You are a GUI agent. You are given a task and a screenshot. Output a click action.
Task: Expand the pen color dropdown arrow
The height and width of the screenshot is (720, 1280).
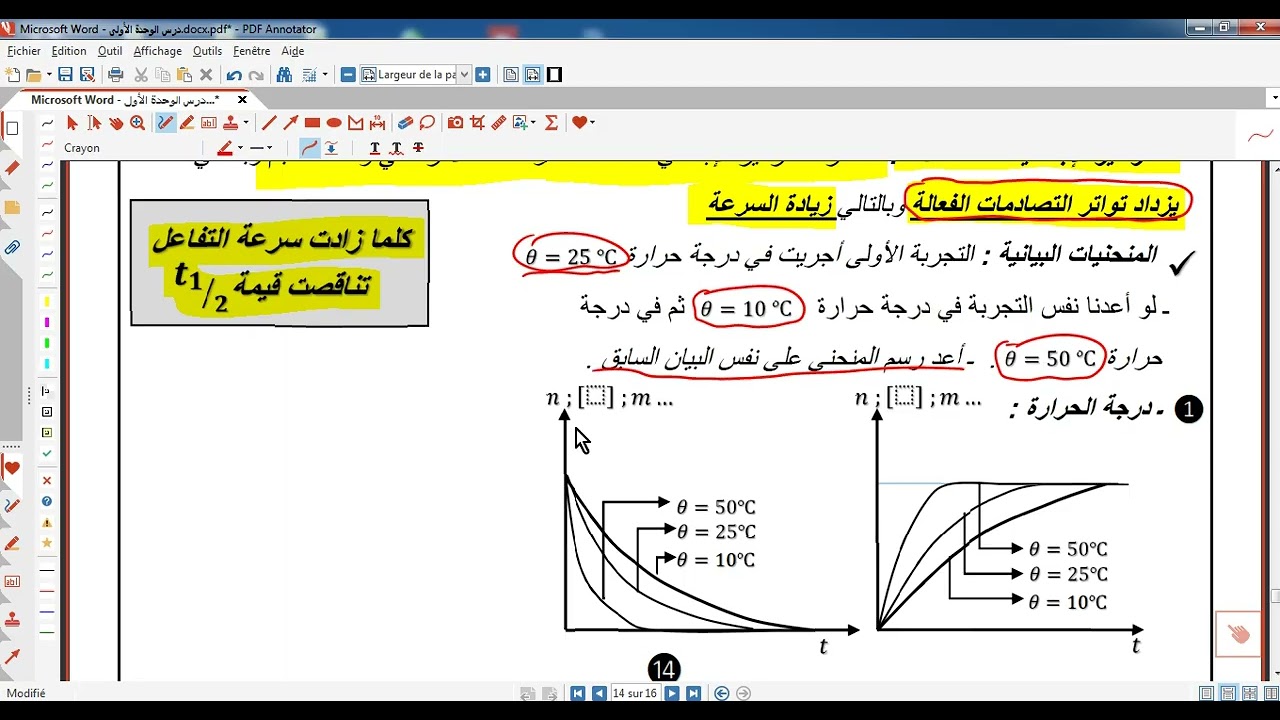240,148
